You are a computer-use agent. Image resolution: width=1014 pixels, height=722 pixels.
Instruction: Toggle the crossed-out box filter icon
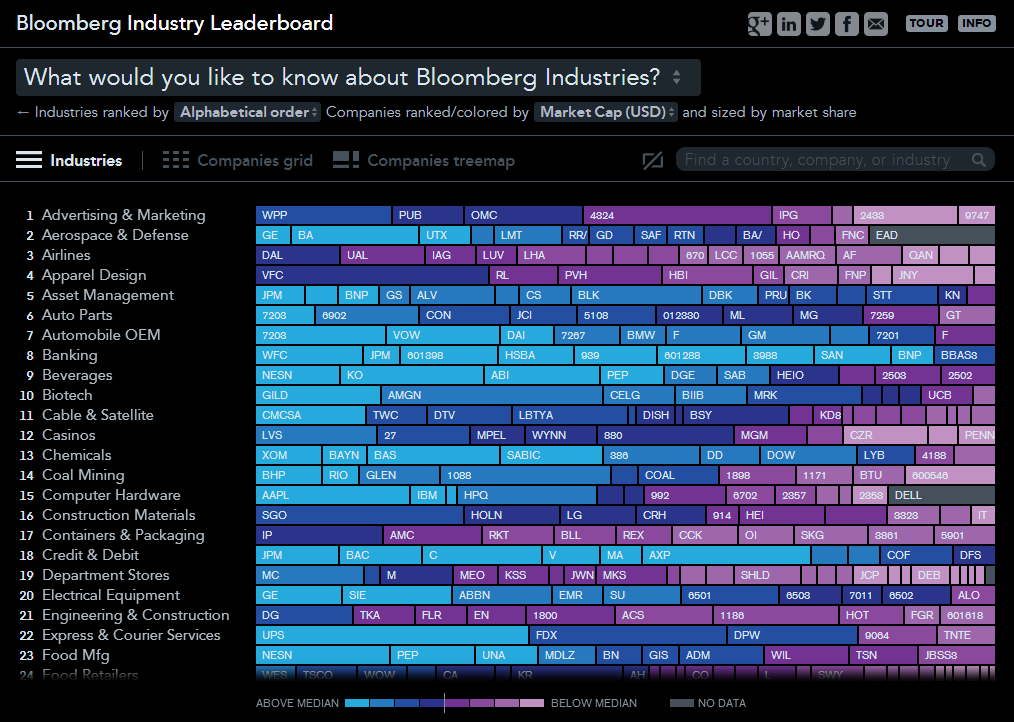(653, 160)
